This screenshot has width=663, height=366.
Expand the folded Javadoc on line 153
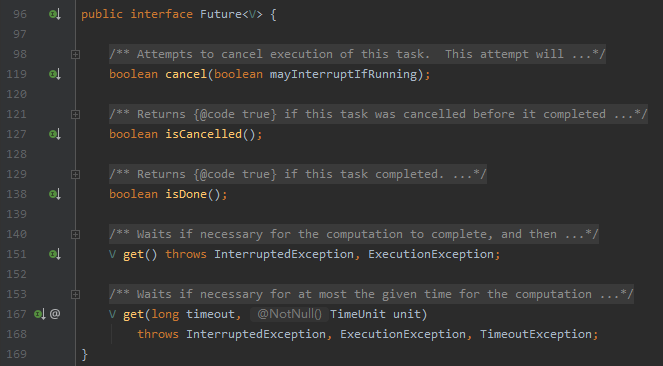(75, 294)
